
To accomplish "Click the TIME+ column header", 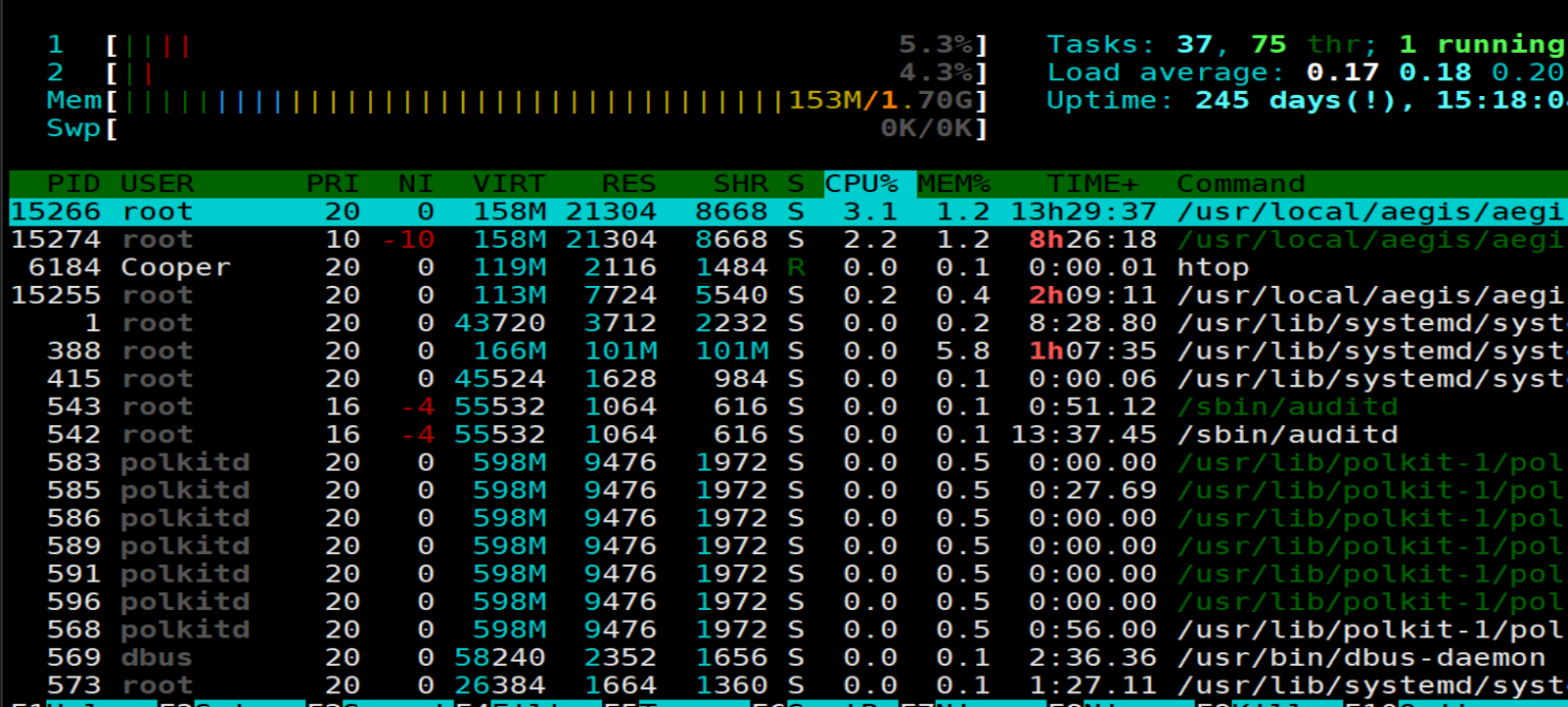I will coord(1092,184).
